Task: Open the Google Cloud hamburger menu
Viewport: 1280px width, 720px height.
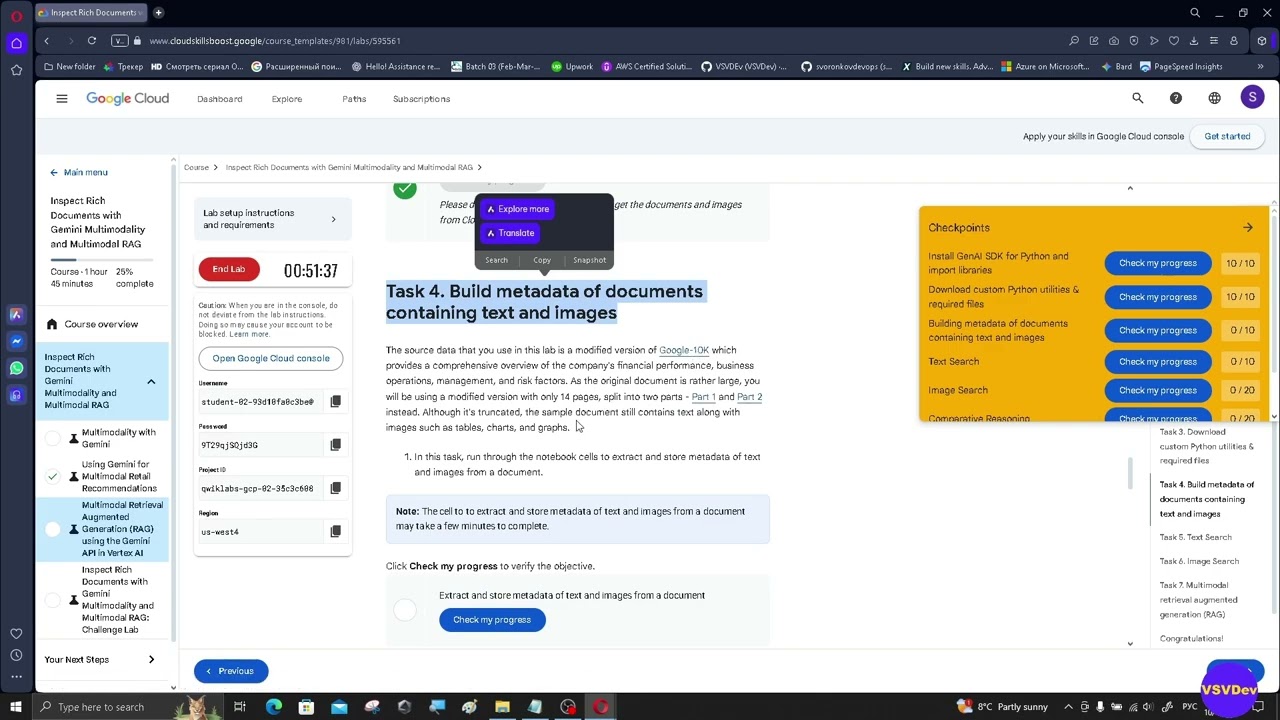Action: [x=62, y=98]
